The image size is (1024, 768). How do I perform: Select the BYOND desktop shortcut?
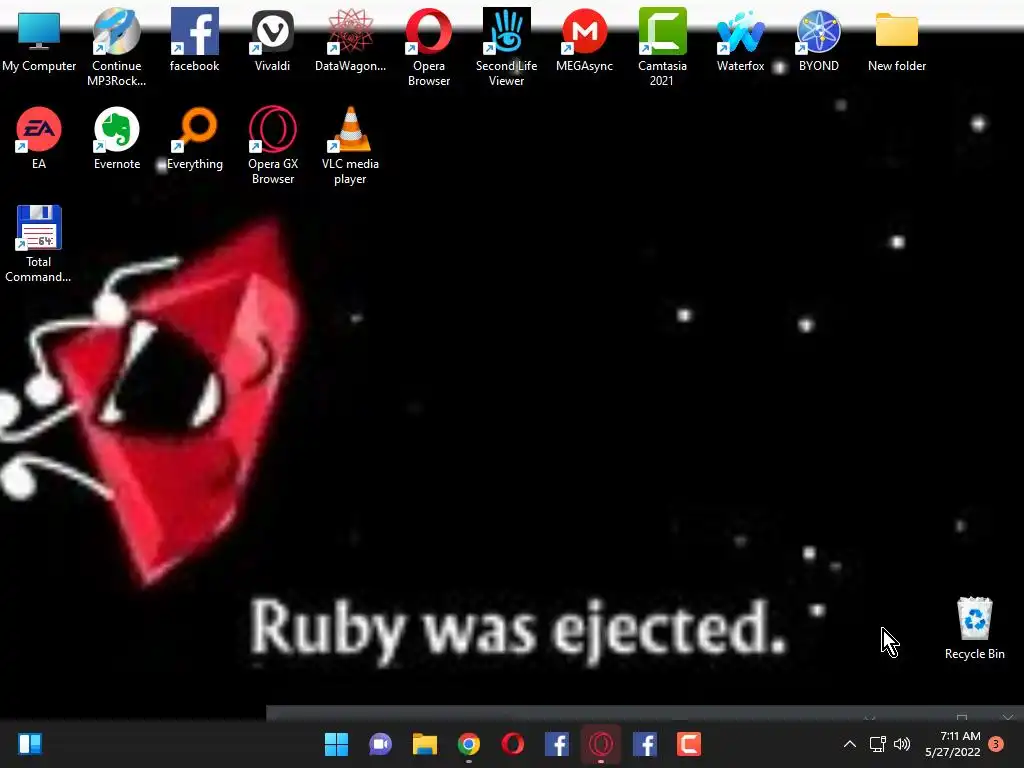coord(818,40)
